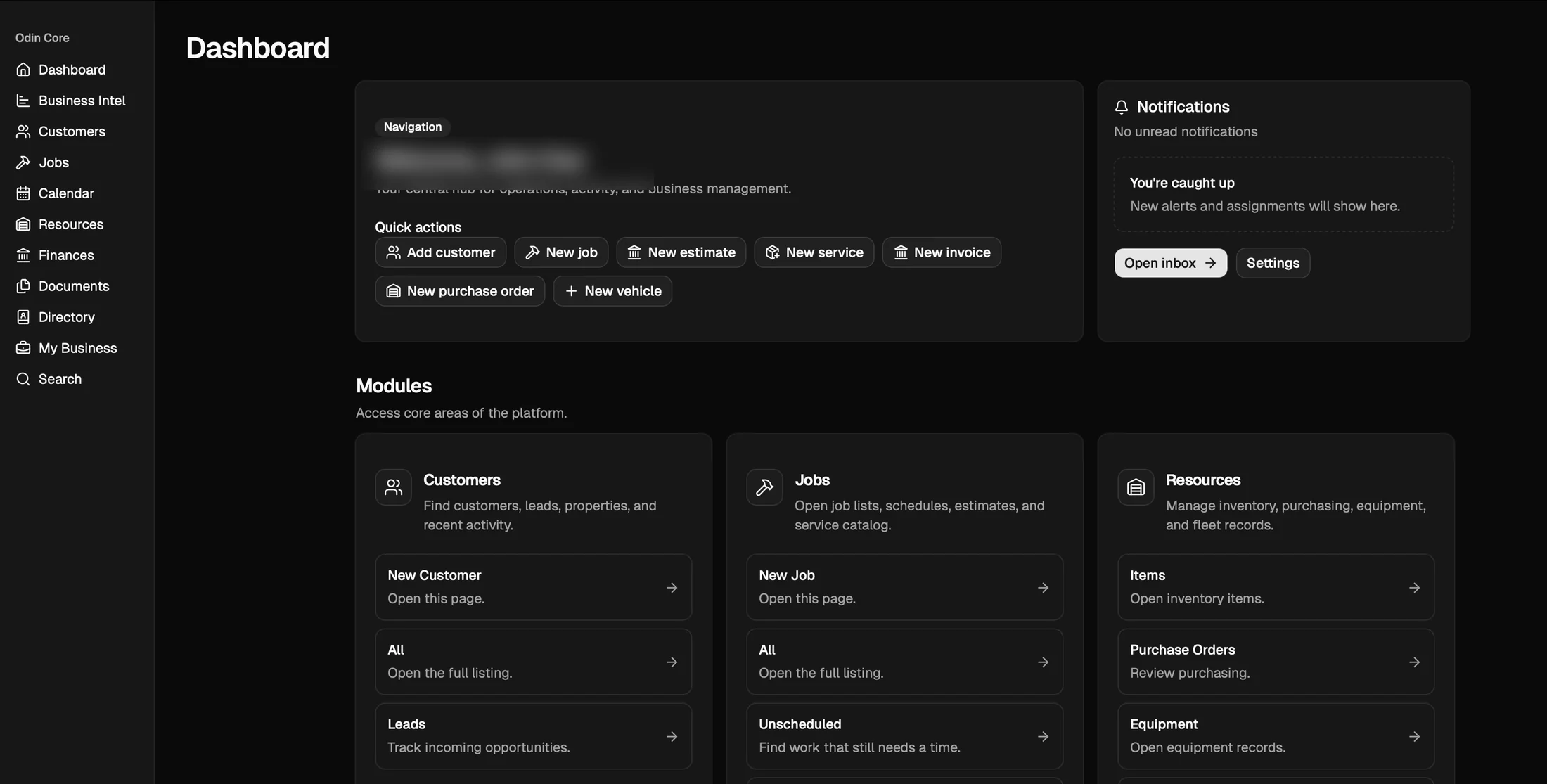Click the arrow on New Job row
The image size is (1547, 784).
pos(1044,587)
